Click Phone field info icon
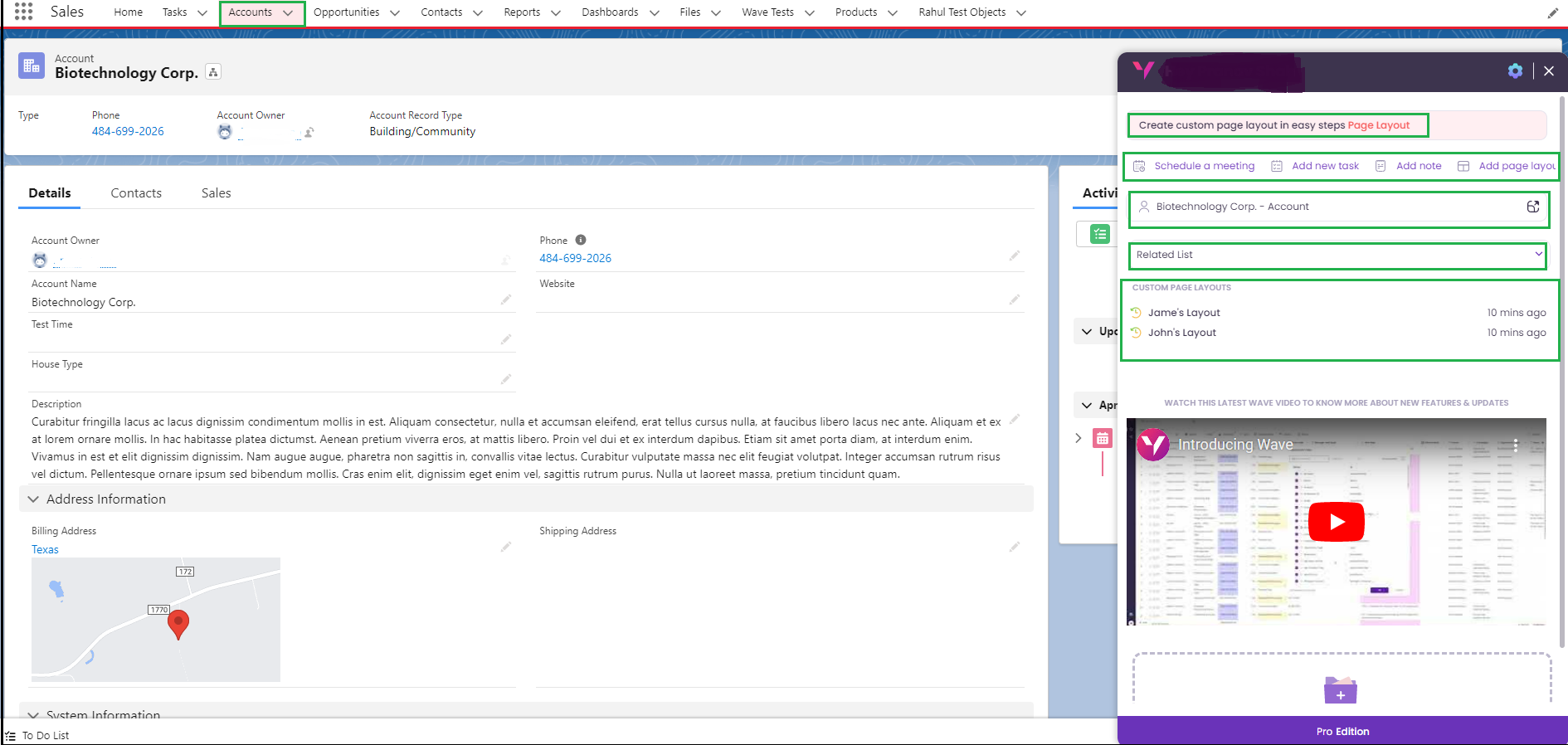This screenshot has height=745, width=1568. tap(581, 240)
